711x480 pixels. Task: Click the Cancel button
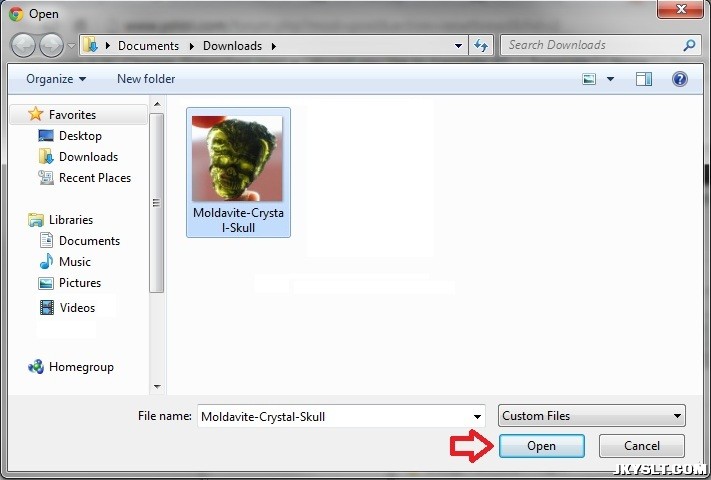point(642,446)
